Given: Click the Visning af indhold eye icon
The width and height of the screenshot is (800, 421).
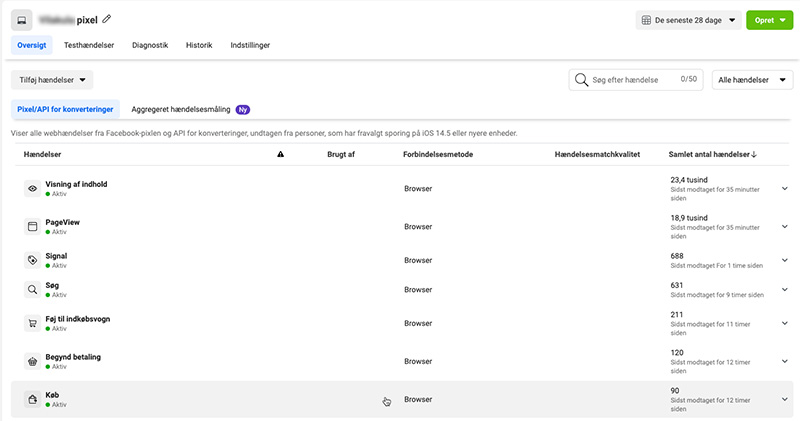Looking at the screenshot, I should [x=32, y=188].
